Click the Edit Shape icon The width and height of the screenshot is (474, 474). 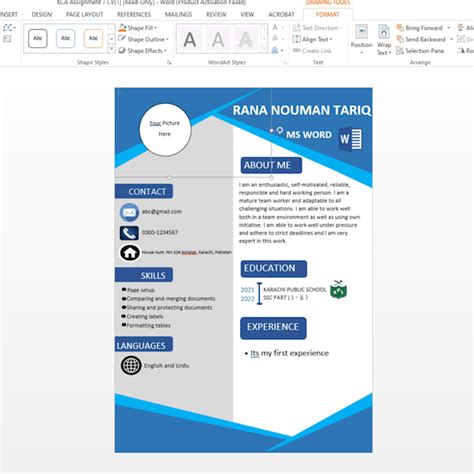8,28
